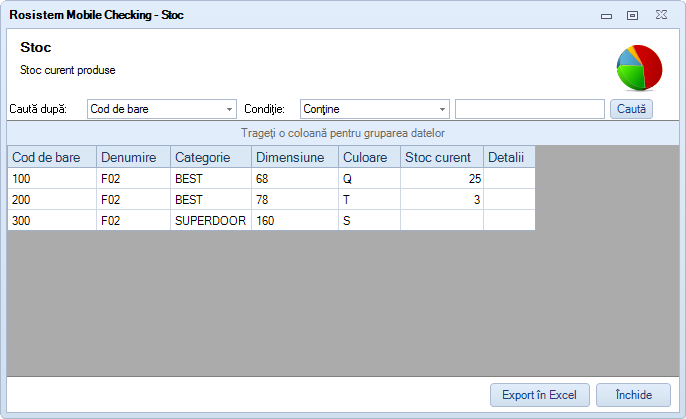
Task: Maximize the Stoc window
Action: [632, 16]
